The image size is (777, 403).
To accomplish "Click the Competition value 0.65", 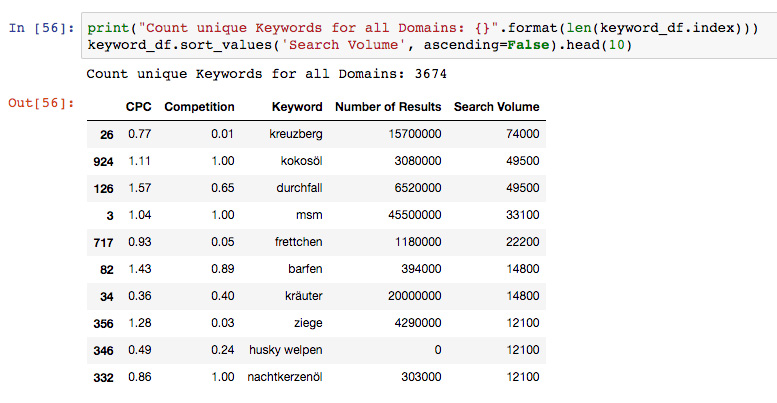I will click(x=222, y=188).
